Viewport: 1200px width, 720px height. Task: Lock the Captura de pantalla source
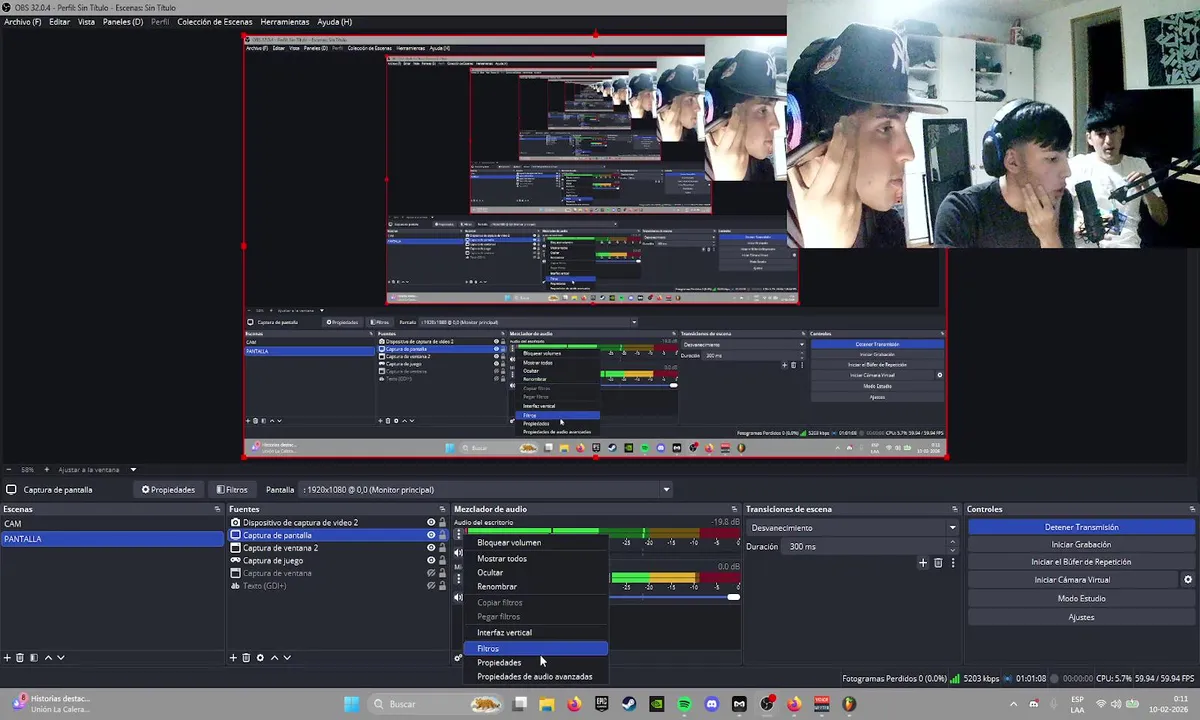[443, 535]
